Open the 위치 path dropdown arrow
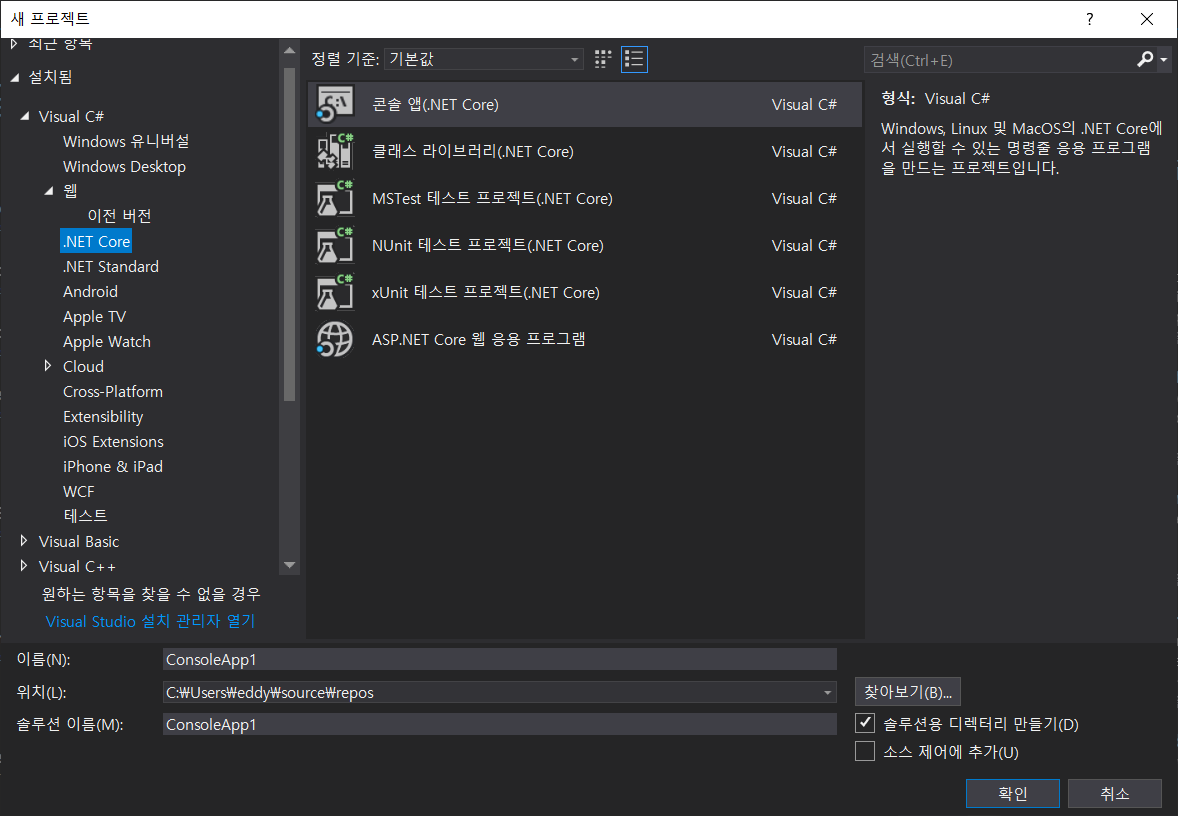Viewport: 1178px width, 816px height. pos(827,692)
